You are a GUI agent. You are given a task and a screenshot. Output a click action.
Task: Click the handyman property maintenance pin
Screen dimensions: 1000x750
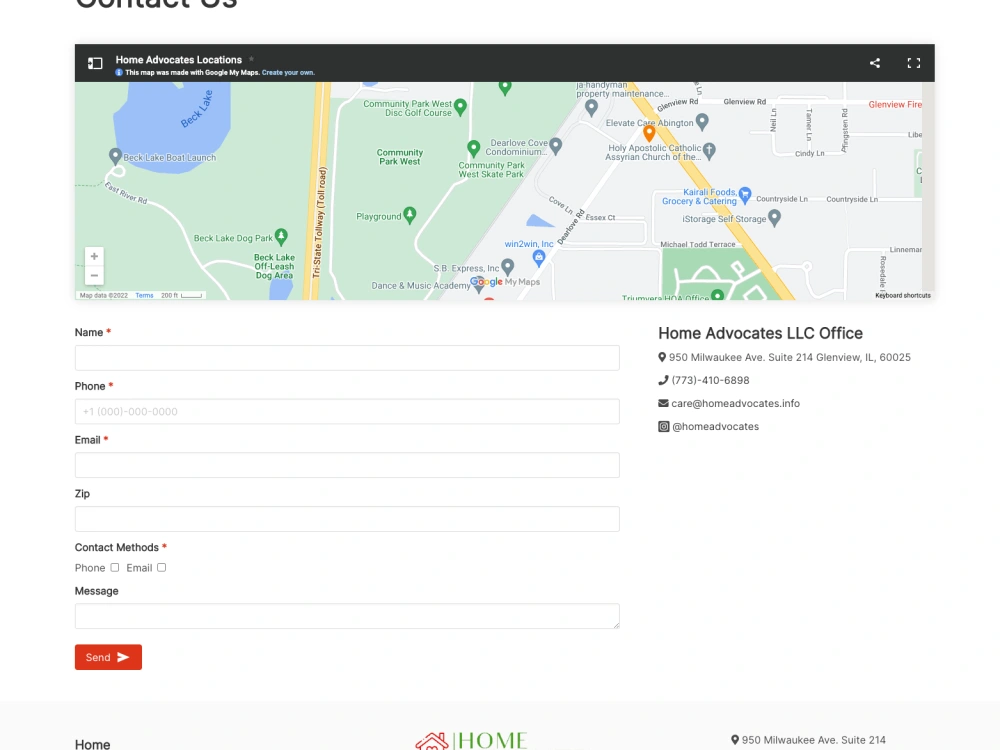591,108
